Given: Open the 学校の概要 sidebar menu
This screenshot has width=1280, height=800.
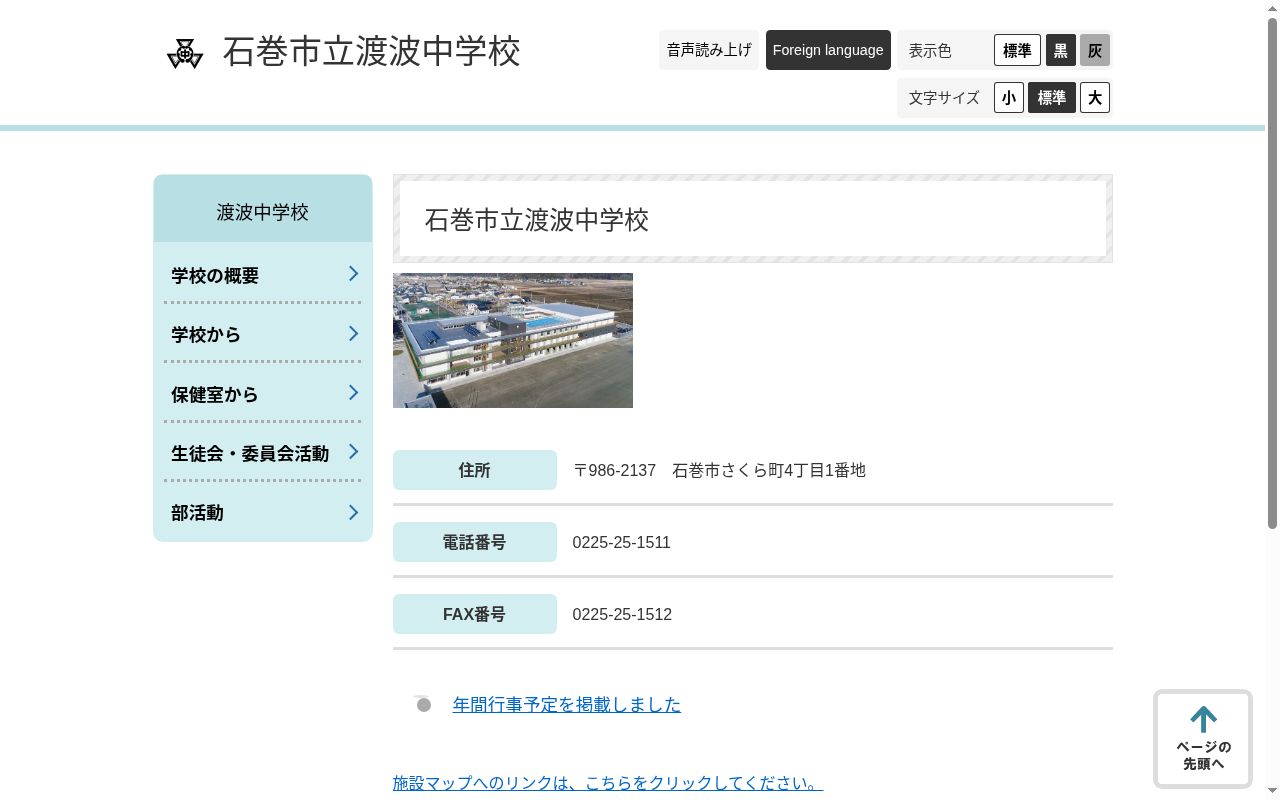Looking at the screenshot, I should [x=263, y=274].
